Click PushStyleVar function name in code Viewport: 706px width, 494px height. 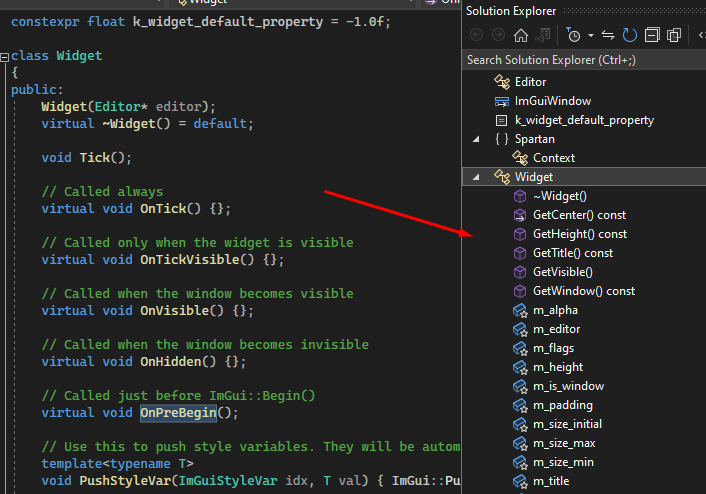click(x=126, y=480)
